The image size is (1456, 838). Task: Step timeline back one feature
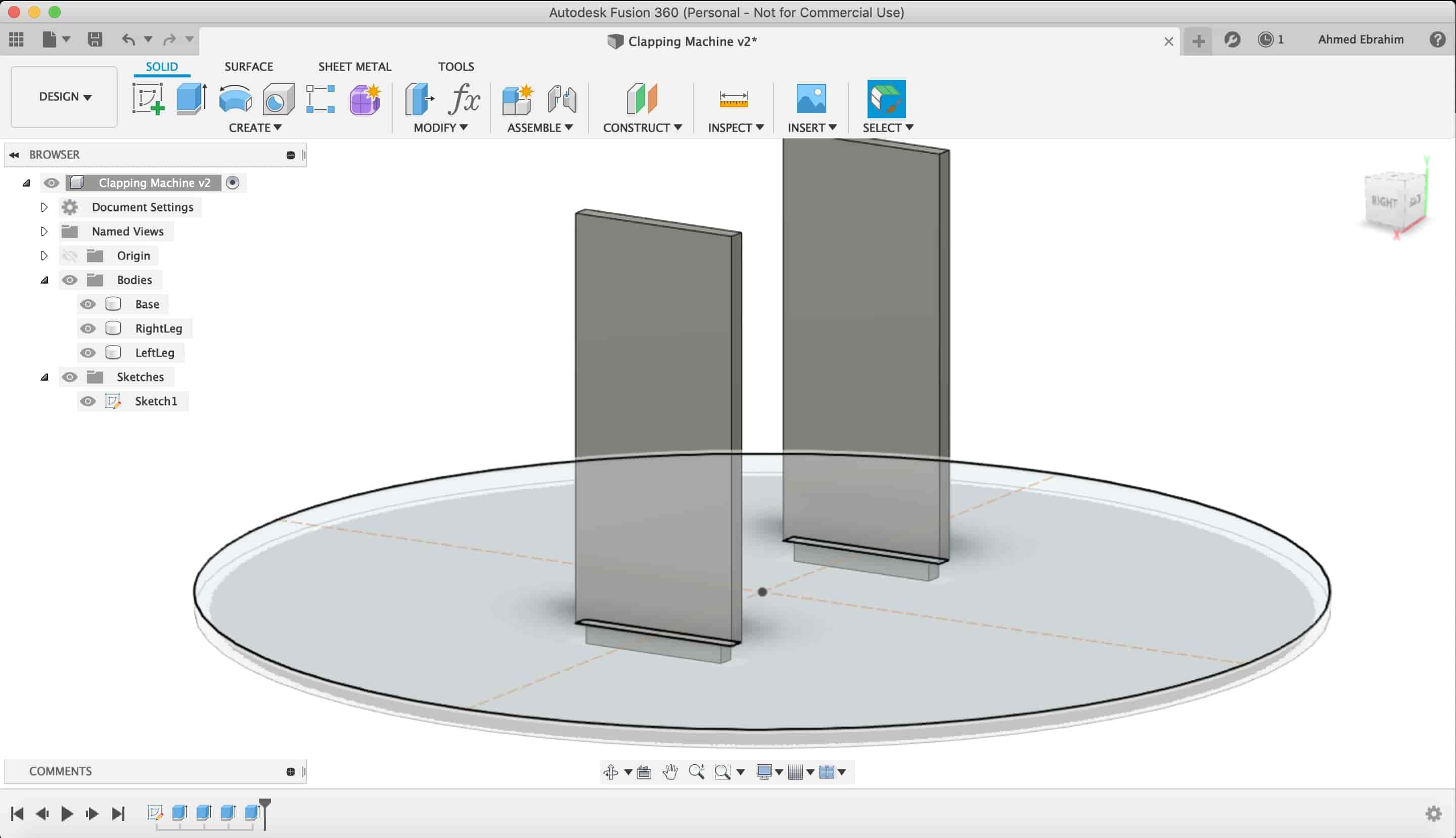pyautogui.click(x=42, y=813)
